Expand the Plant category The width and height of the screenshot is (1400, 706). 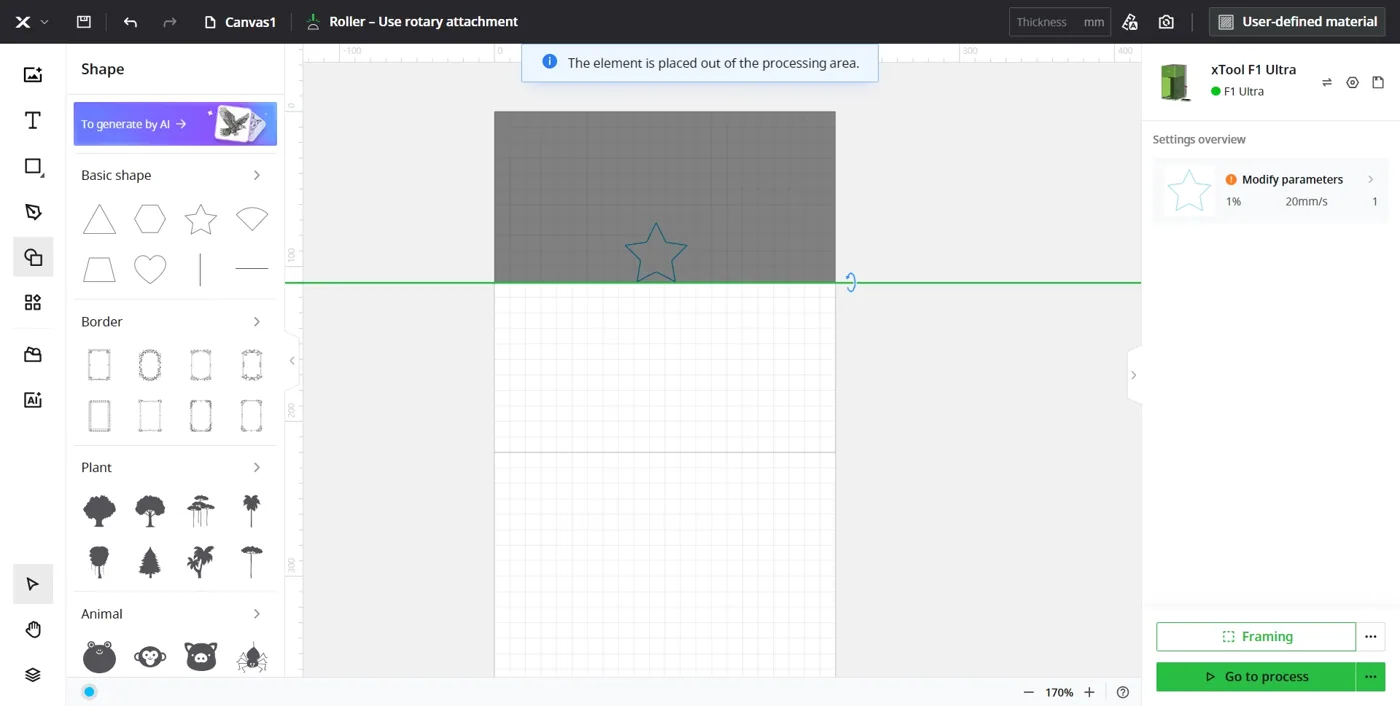257,468
